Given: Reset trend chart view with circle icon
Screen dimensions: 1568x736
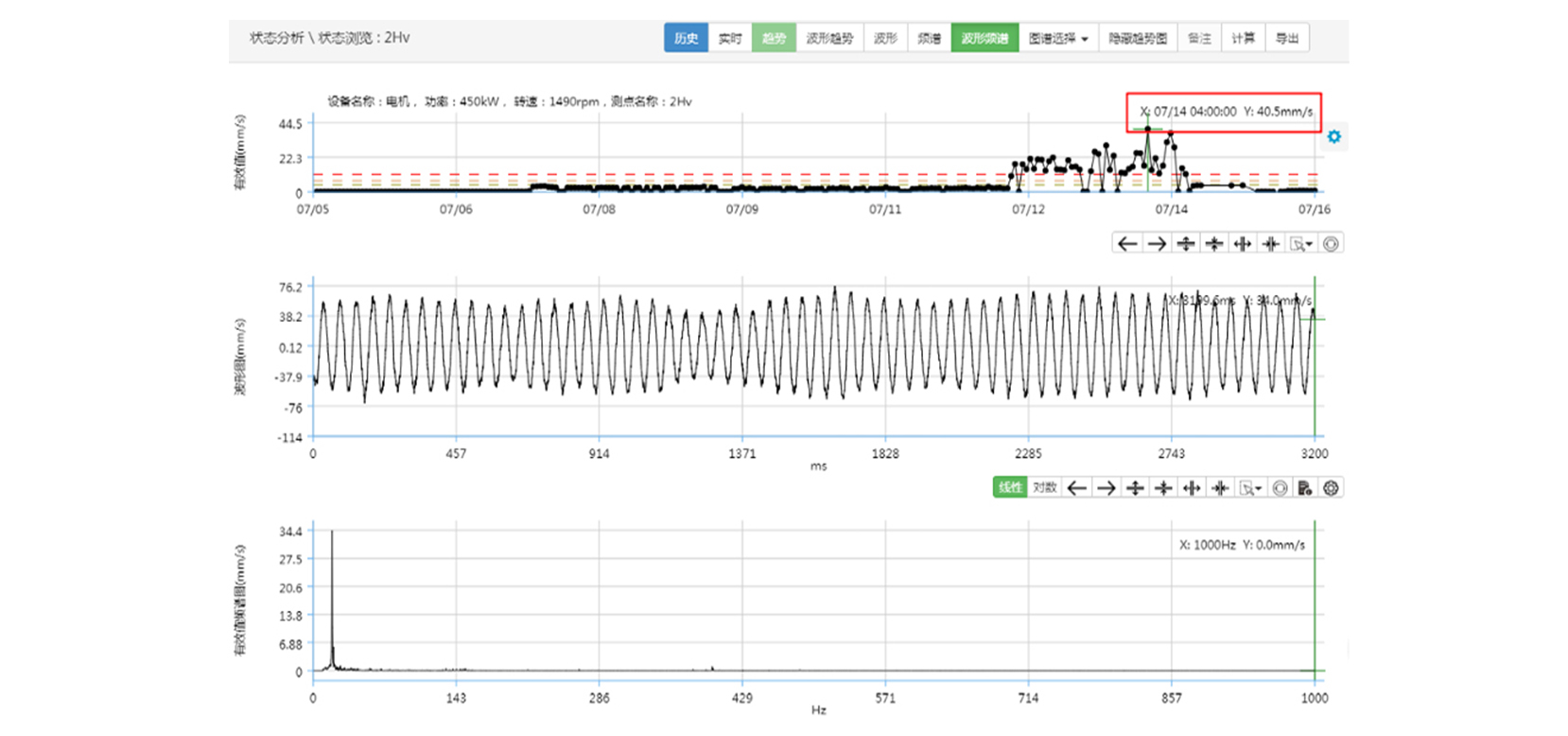Looking at the screenshot, I should 1331,244.
